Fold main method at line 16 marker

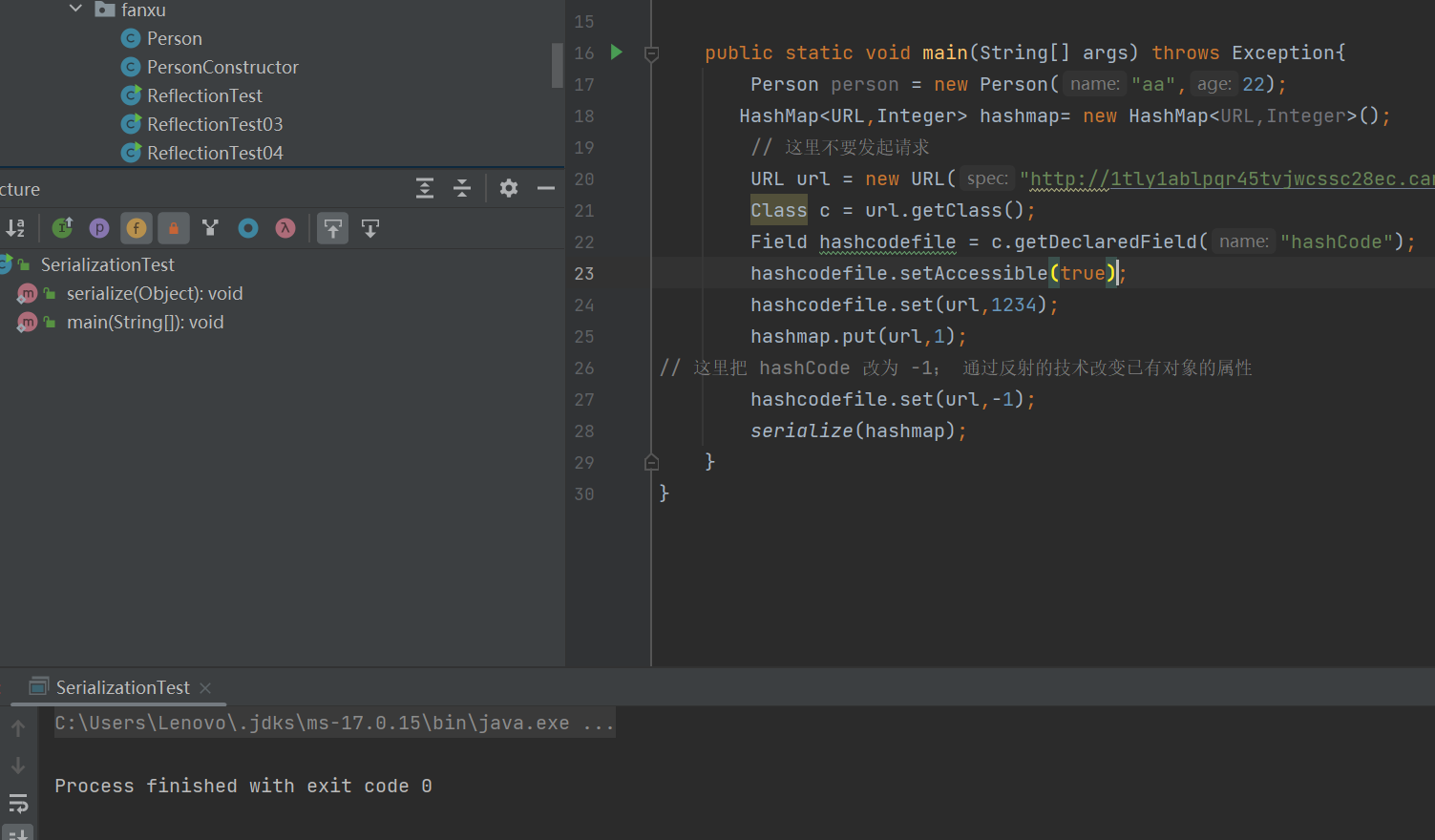click(x=651, y=53)
